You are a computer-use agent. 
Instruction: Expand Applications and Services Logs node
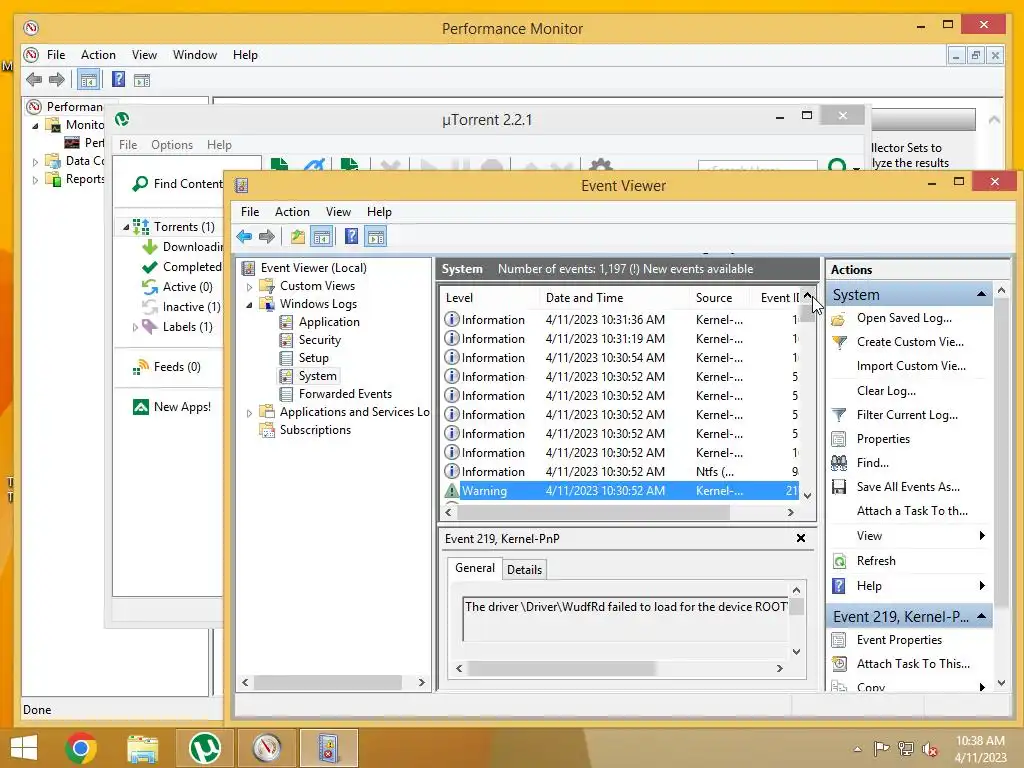pos(249,413)
